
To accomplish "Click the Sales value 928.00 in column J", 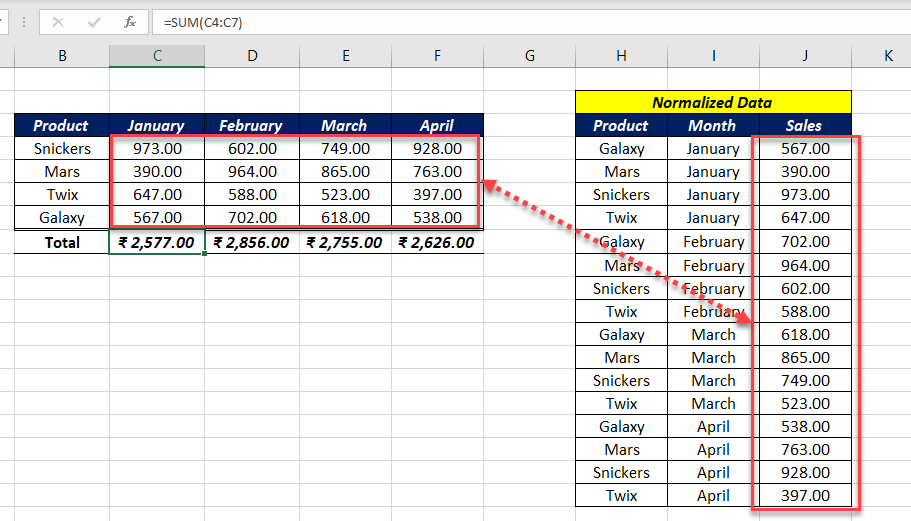I will [805, 473].
